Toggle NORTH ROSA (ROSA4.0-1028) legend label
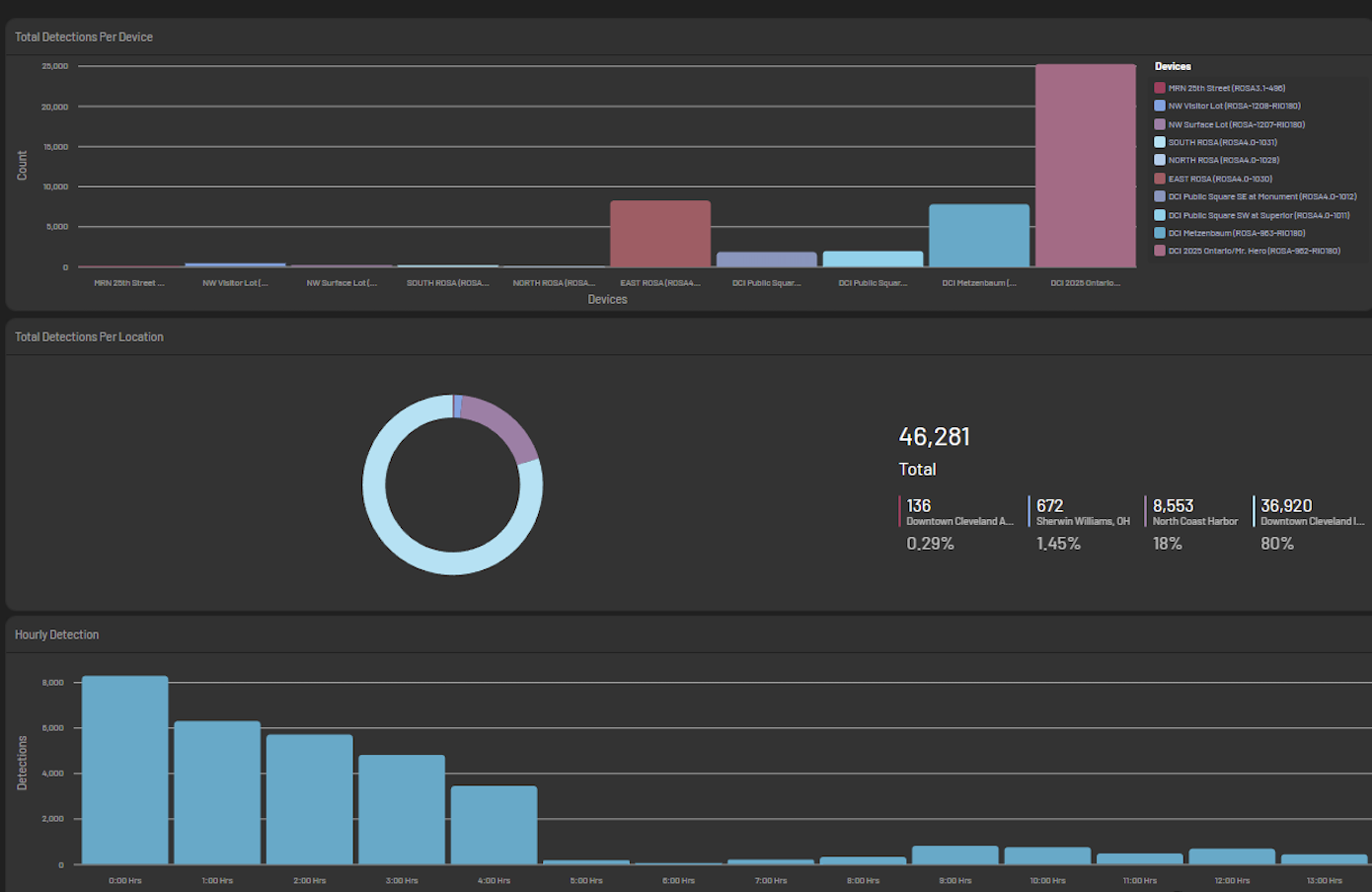The width and height of the screenshot is (1372, 892). coord(1224,160)
